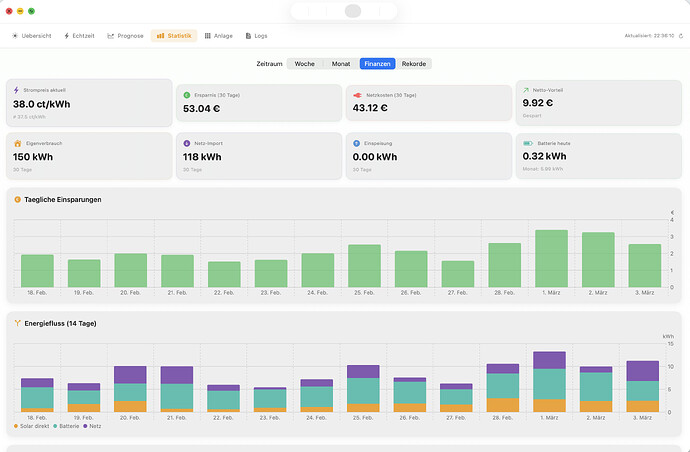The width and height of the screenshot is (690, 452).
Task: Click the battery icon for Batterie heute
Action: pos(528,143)
